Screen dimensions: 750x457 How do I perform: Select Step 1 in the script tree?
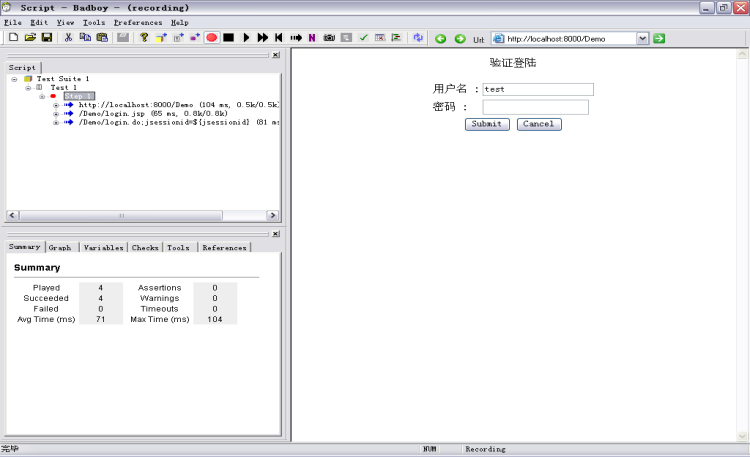pos(79,96)
